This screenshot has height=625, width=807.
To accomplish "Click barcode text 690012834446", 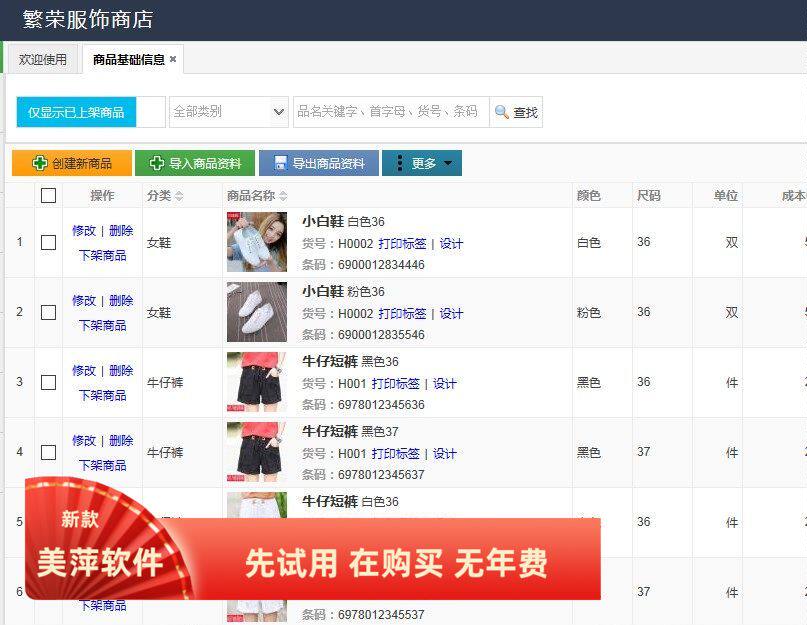I will 381,265.
